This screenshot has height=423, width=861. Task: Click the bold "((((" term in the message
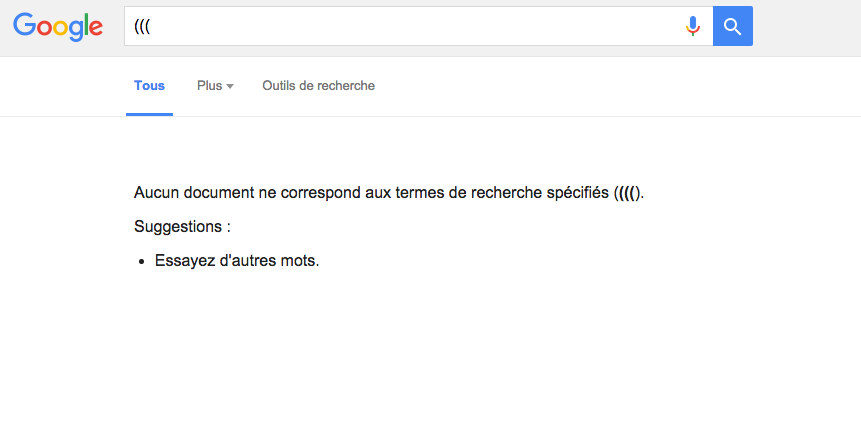627,192
